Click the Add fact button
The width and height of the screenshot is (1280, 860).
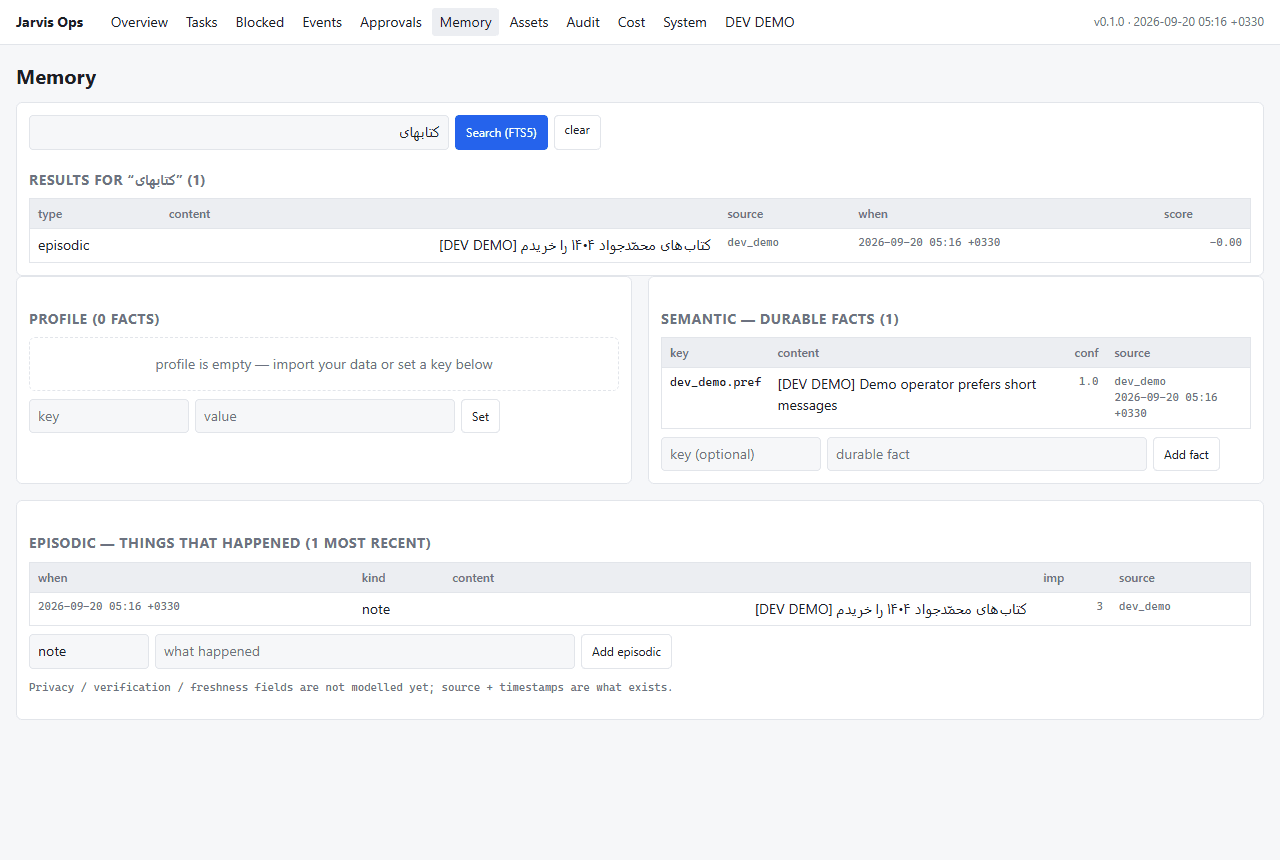point(1186,454)
